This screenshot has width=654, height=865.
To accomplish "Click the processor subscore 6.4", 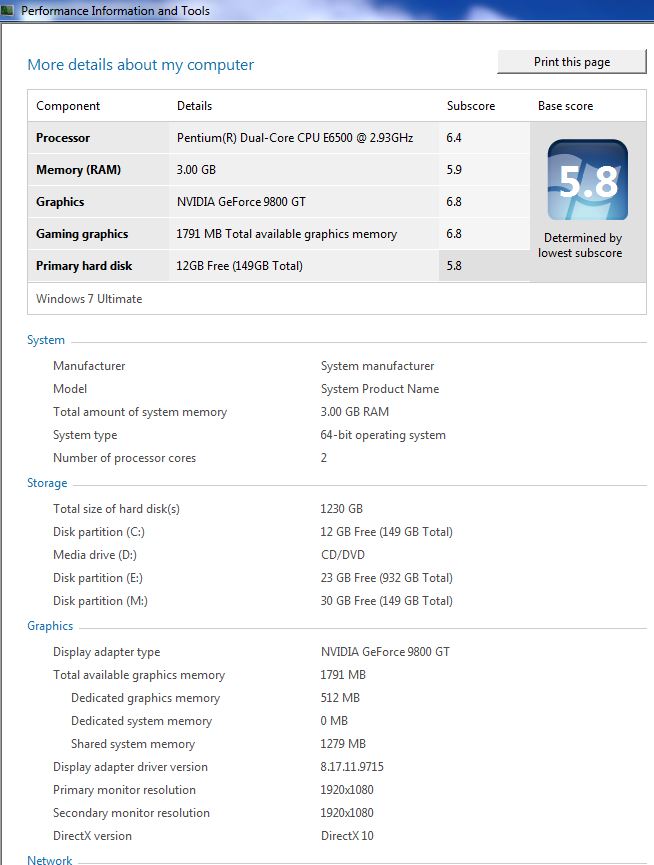I will click(454, 138).
